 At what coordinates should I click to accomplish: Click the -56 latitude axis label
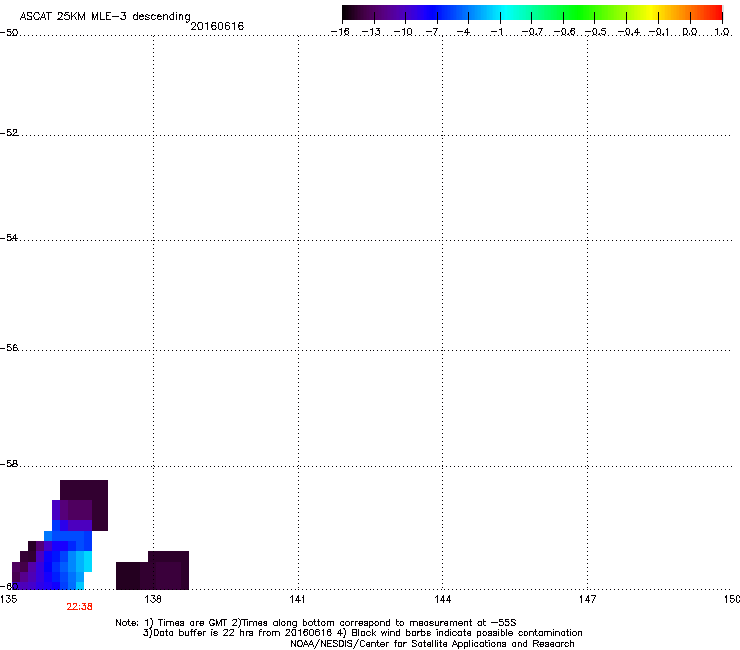coord(9,348)
